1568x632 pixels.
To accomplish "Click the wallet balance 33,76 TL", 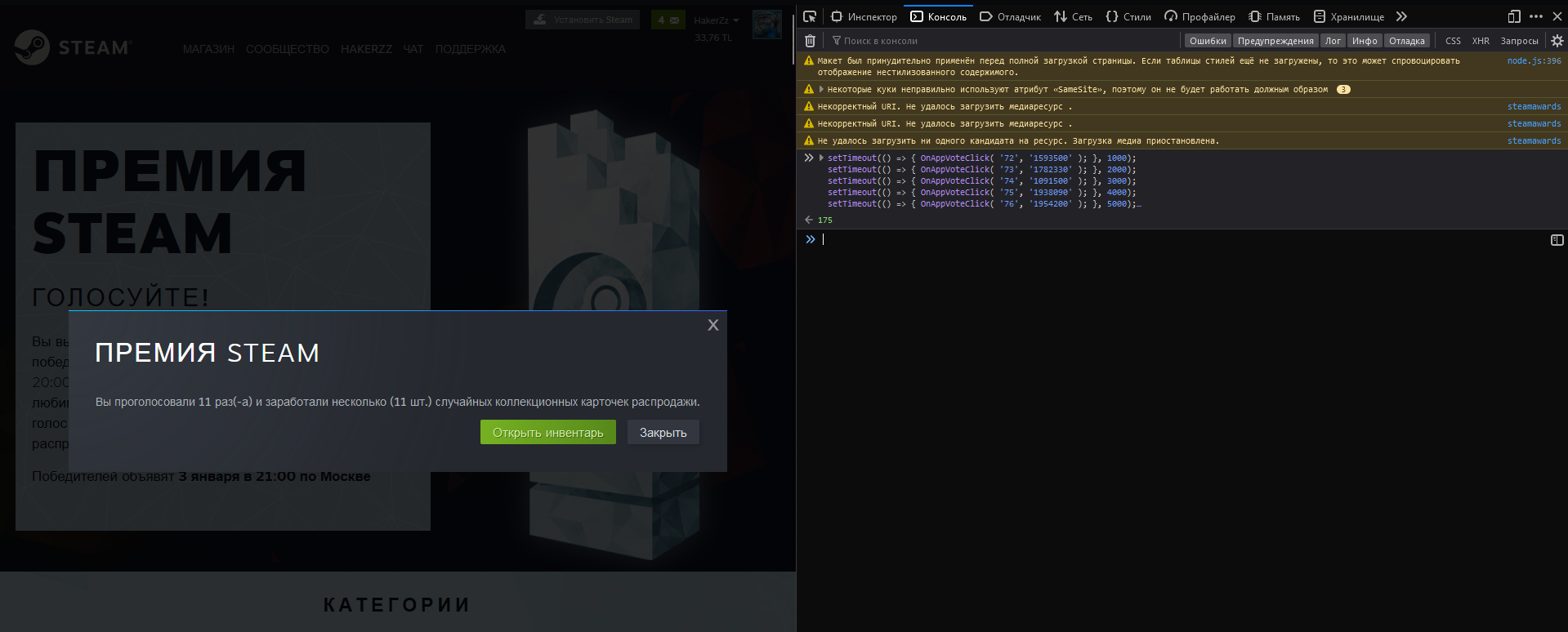I will 713,38.
